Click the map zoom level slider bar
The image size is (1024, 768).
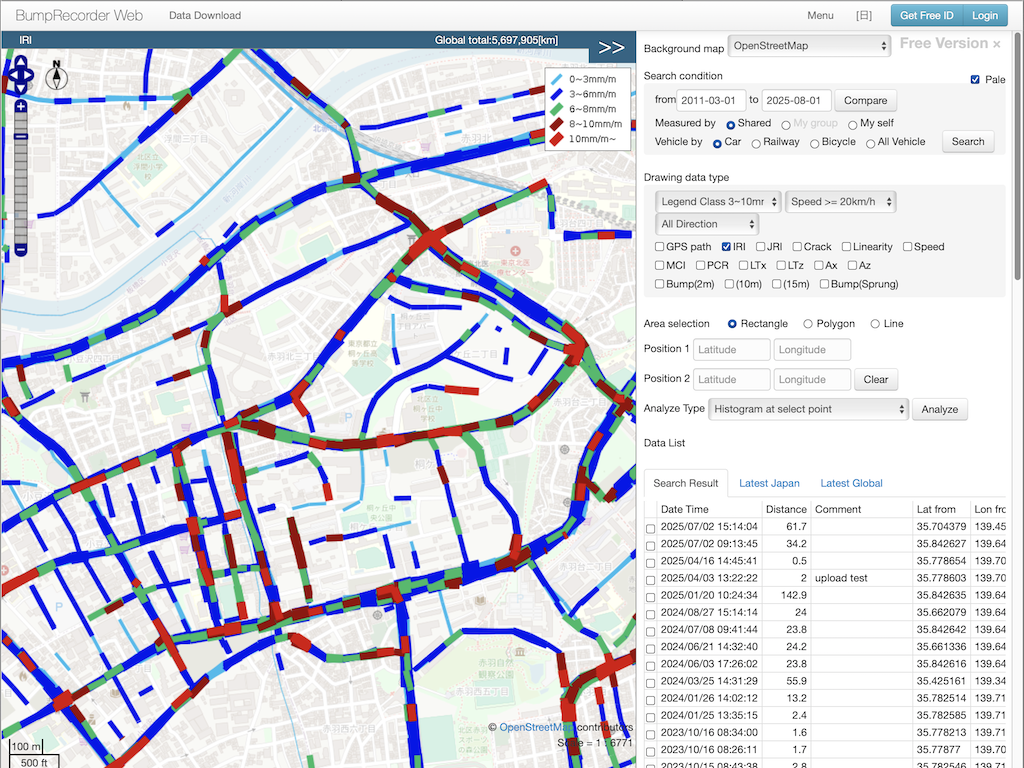[21, 178]
